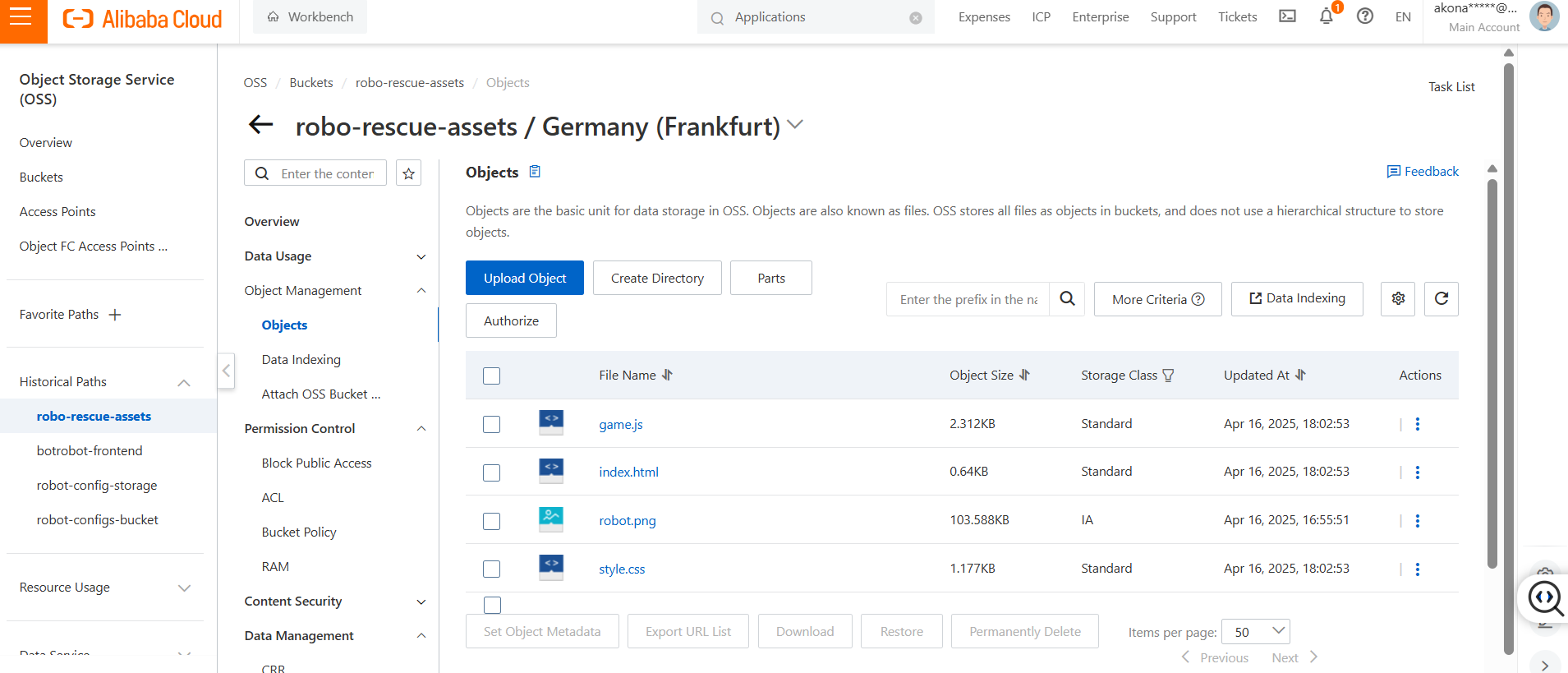Open the Tickets menu

coord(1237,16)
